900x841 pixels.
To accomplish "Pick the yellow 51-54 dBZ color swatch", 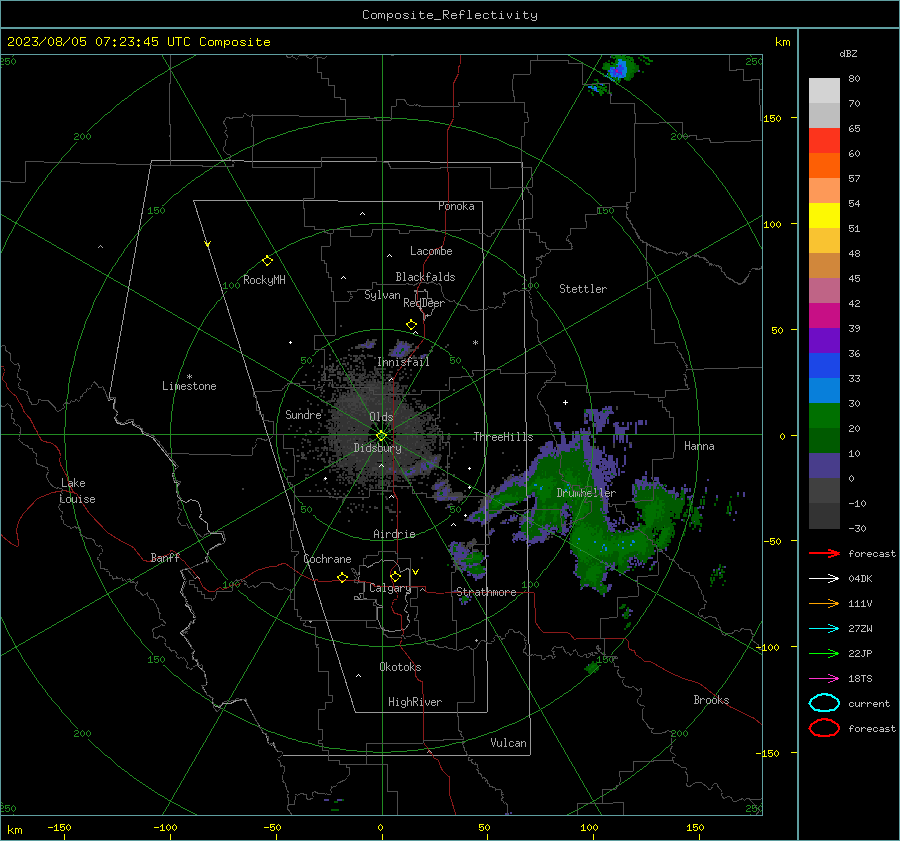I will pos(824,216).
